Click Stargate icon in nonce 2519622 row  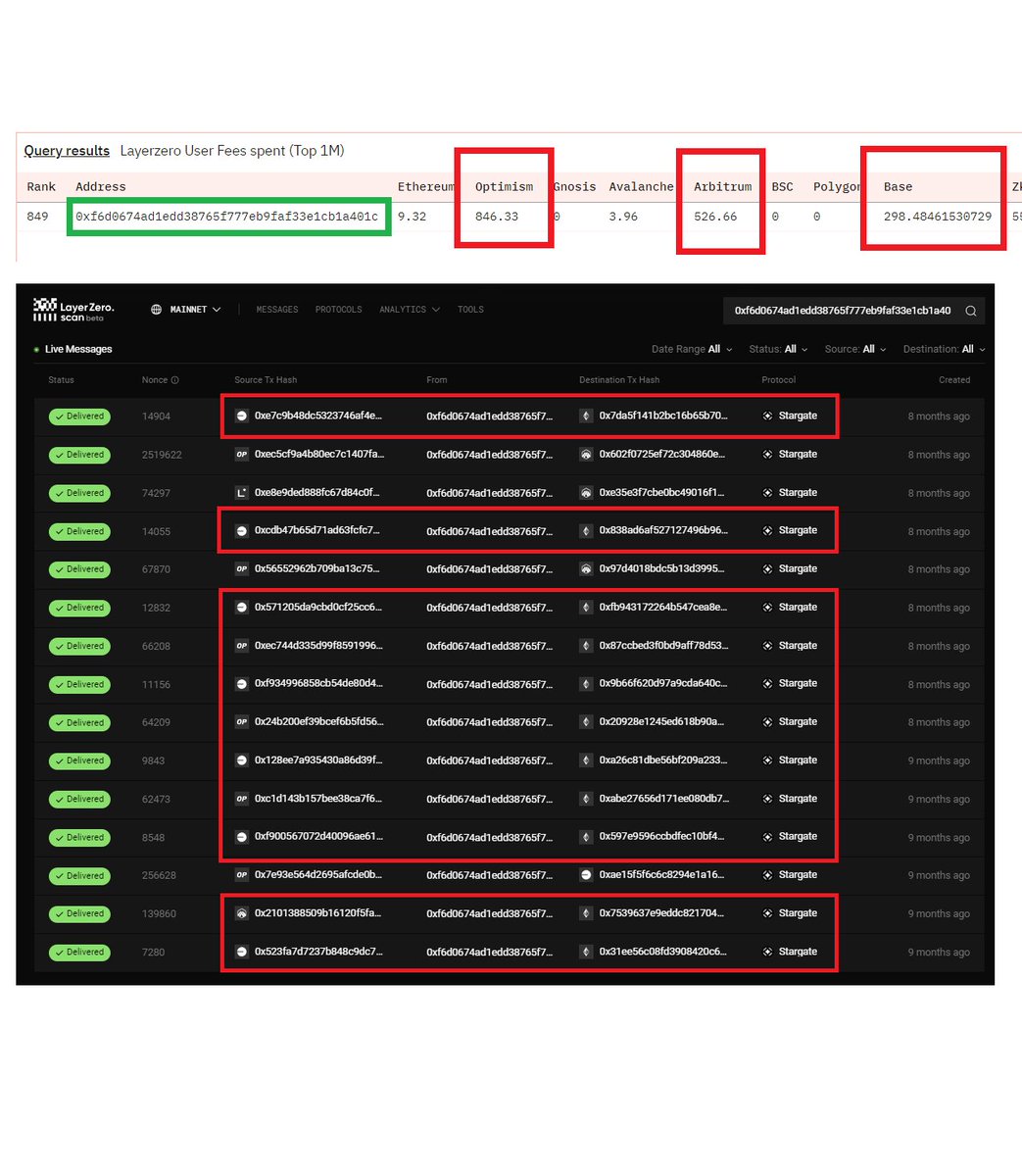click(767, 455)
